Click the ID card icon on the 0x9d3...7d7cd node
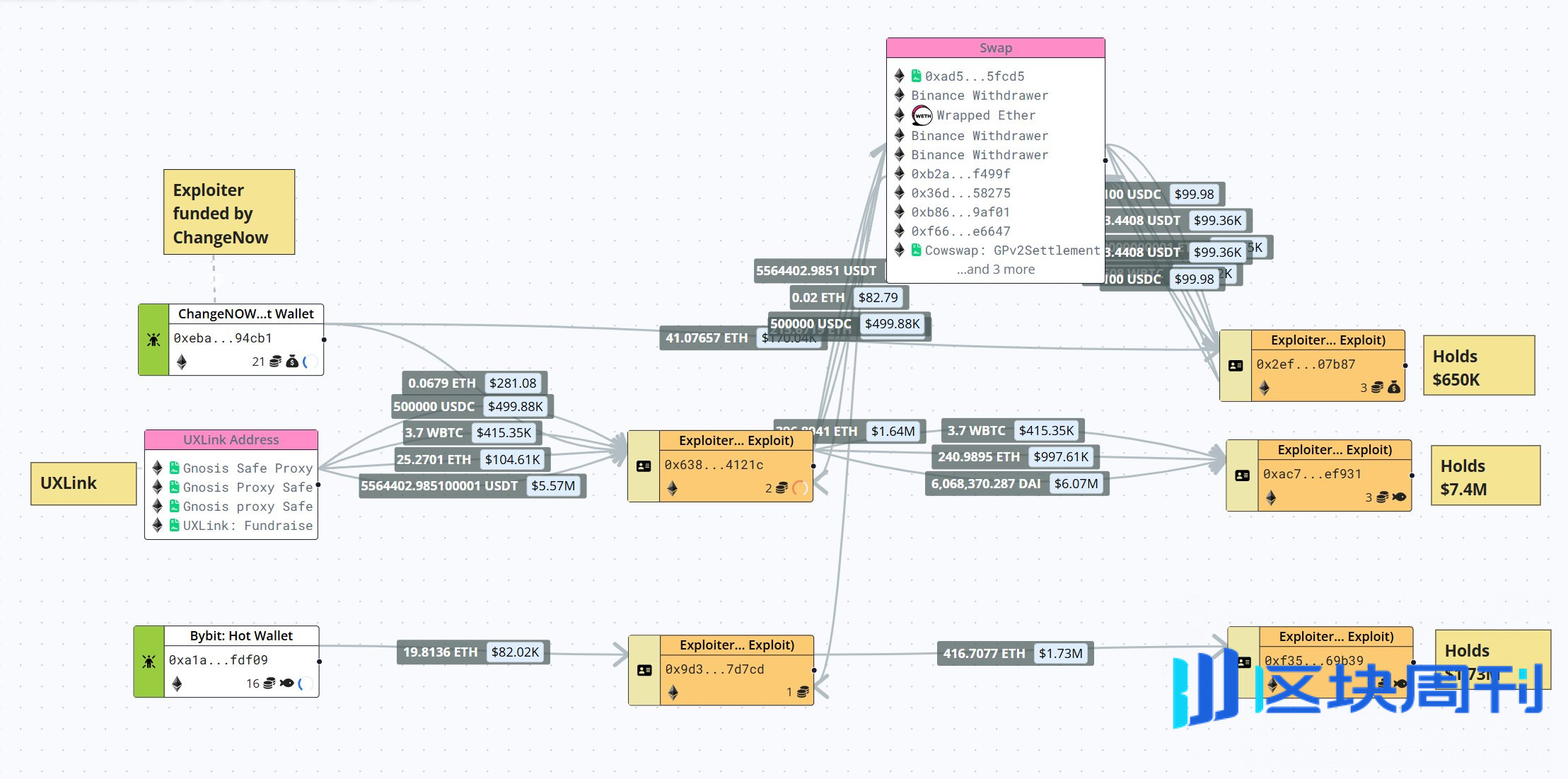Viewport: 1568px width, 779px height. point(644,670)
